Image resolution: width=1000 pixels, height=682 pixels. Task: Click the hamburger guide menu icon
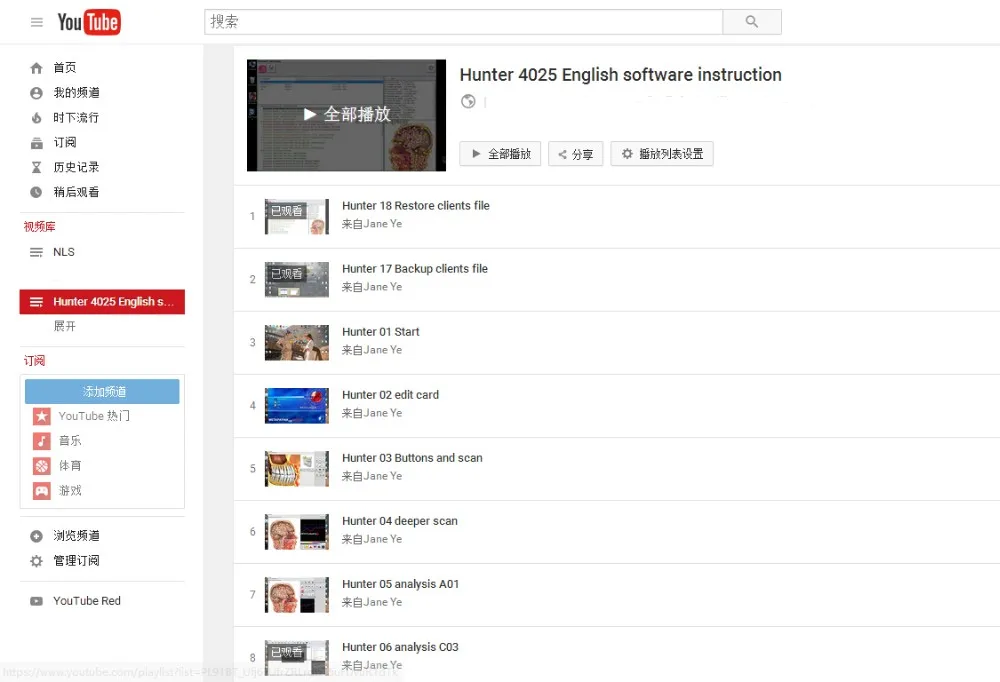tap(37, 22)
